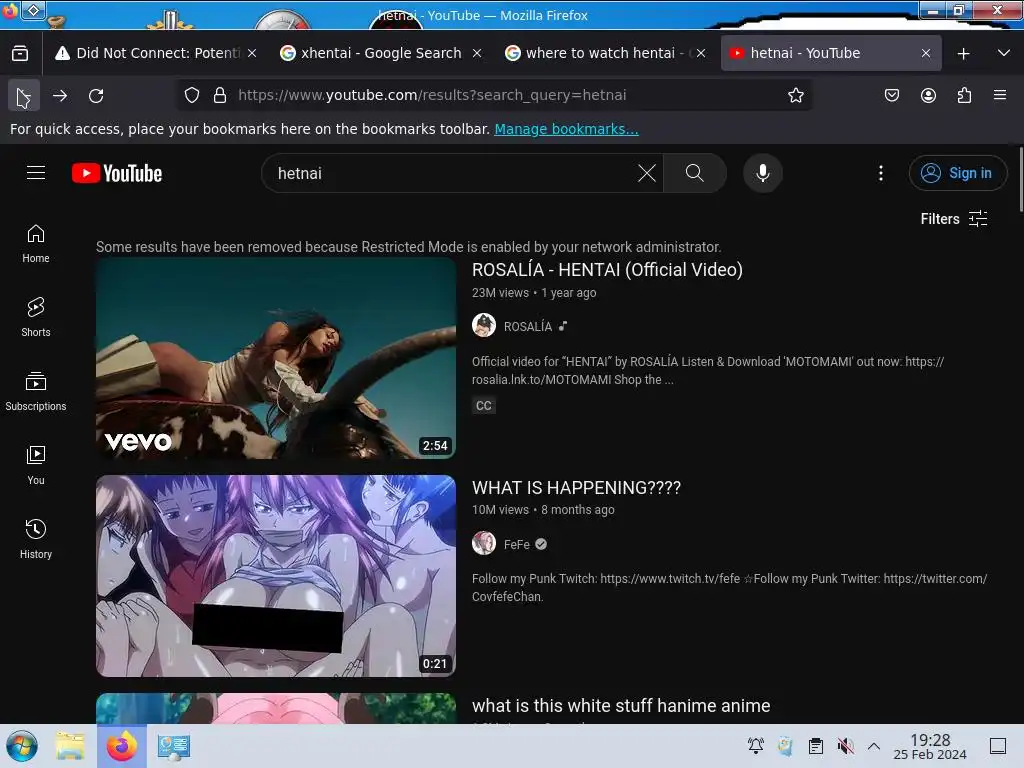Open the file manager taskbar icon
Screen dimensions: 1024x768
pyautogui.click(x=70, y=746)
